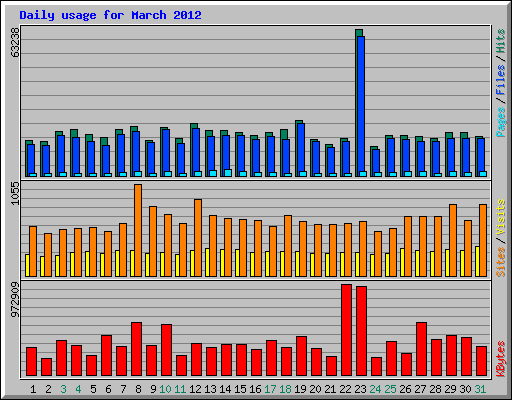
Task: Click the 1055 visits axis maximum label
Action: pyautogui.click(x=15, y=194)
